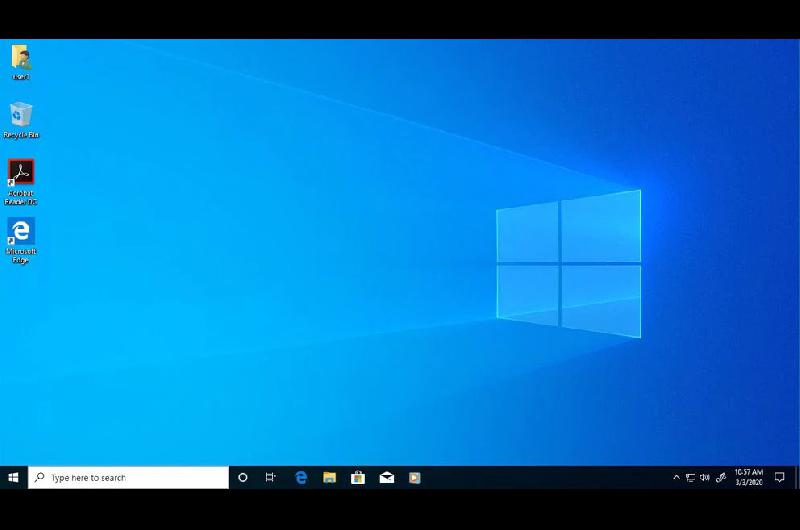Open the network status tray icon

[690, 477]
